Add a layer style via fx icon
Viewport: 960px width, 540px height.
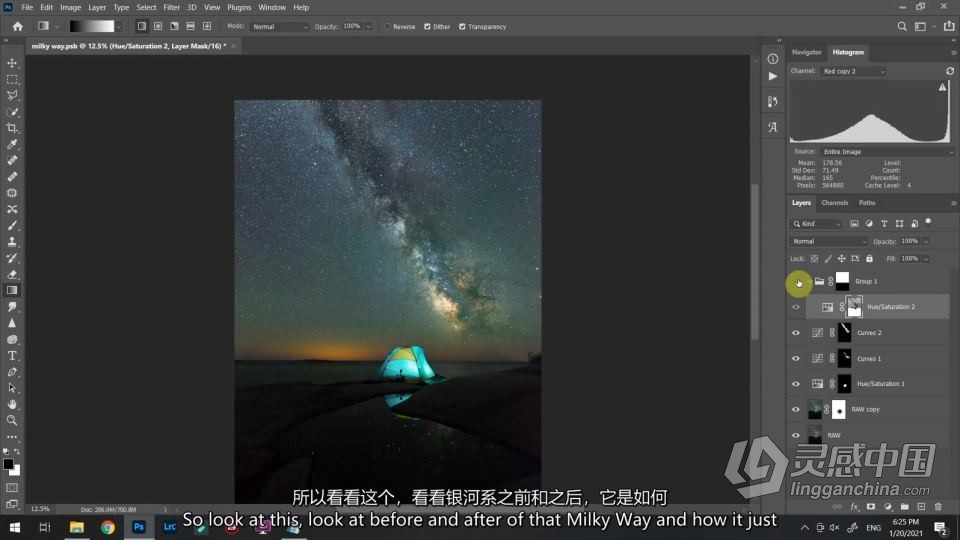click(x=855, y=507)
